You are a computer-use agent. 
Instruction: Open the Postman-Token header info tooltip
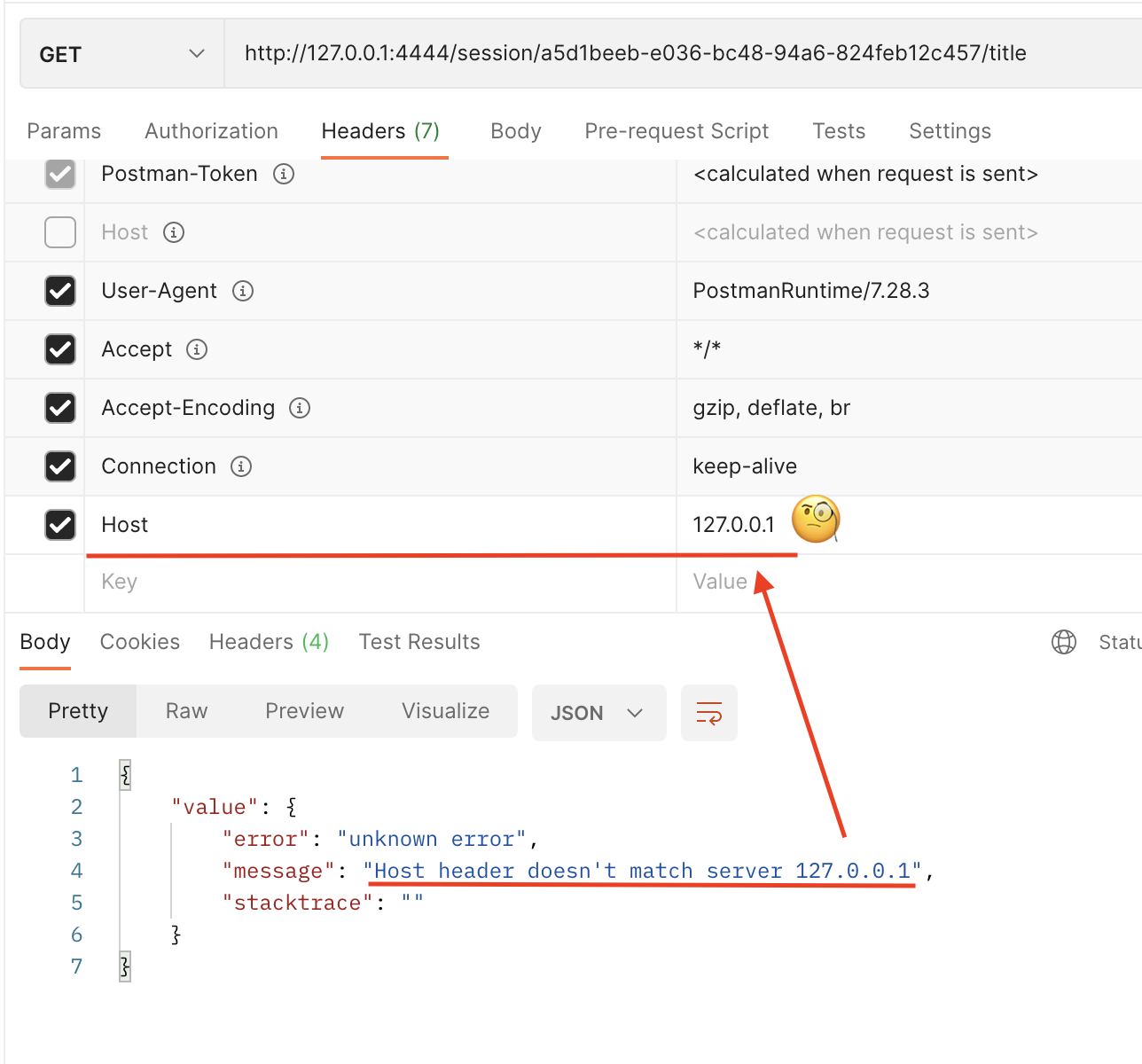point(284,174)
